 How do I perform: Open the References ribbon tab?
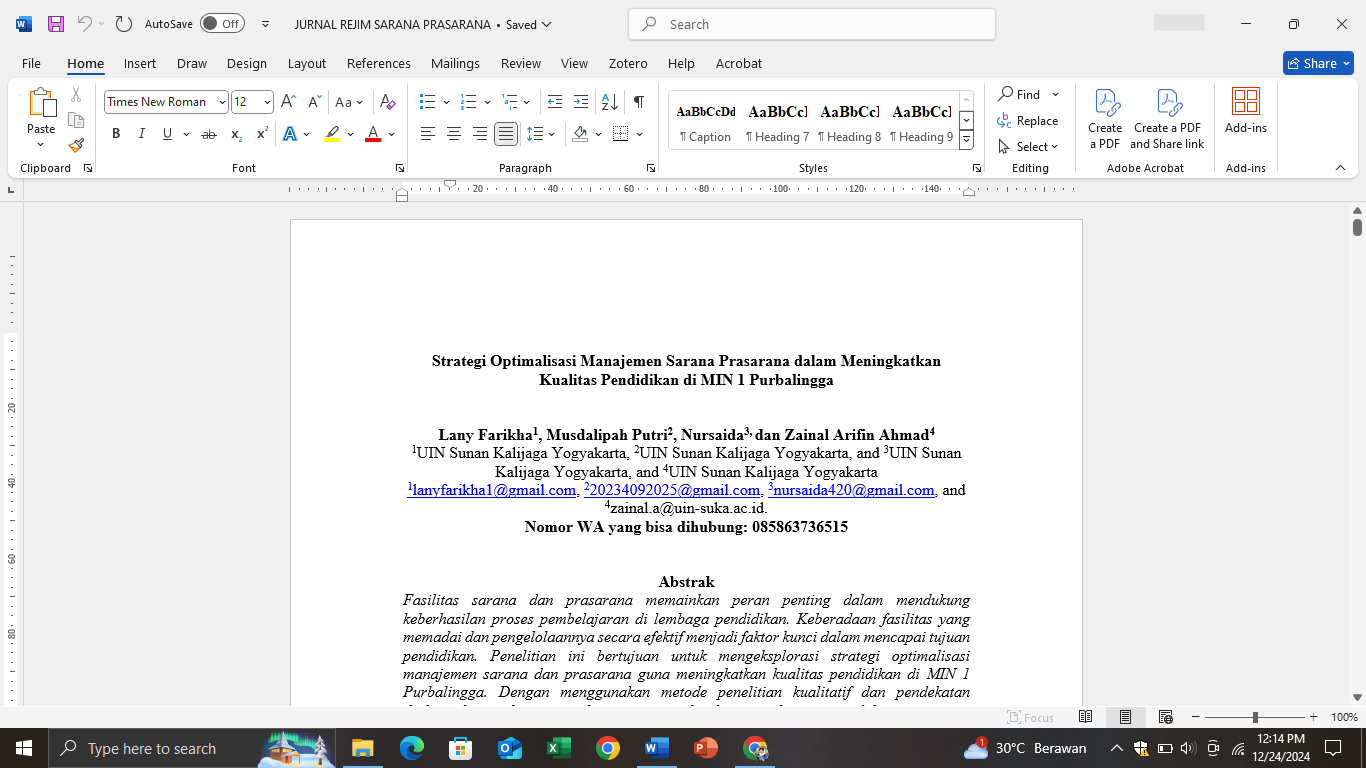(379, 63)
